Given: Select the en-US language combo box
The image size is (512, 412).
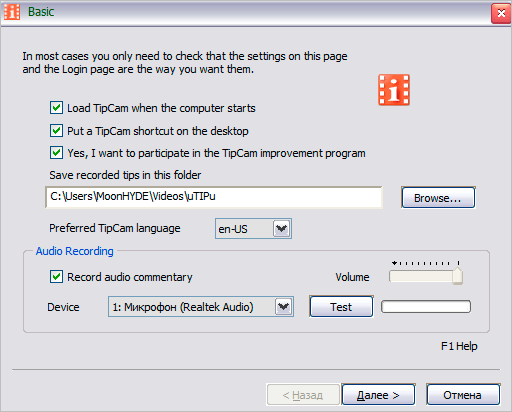Looking at the screenshot, I should point(253,229).
